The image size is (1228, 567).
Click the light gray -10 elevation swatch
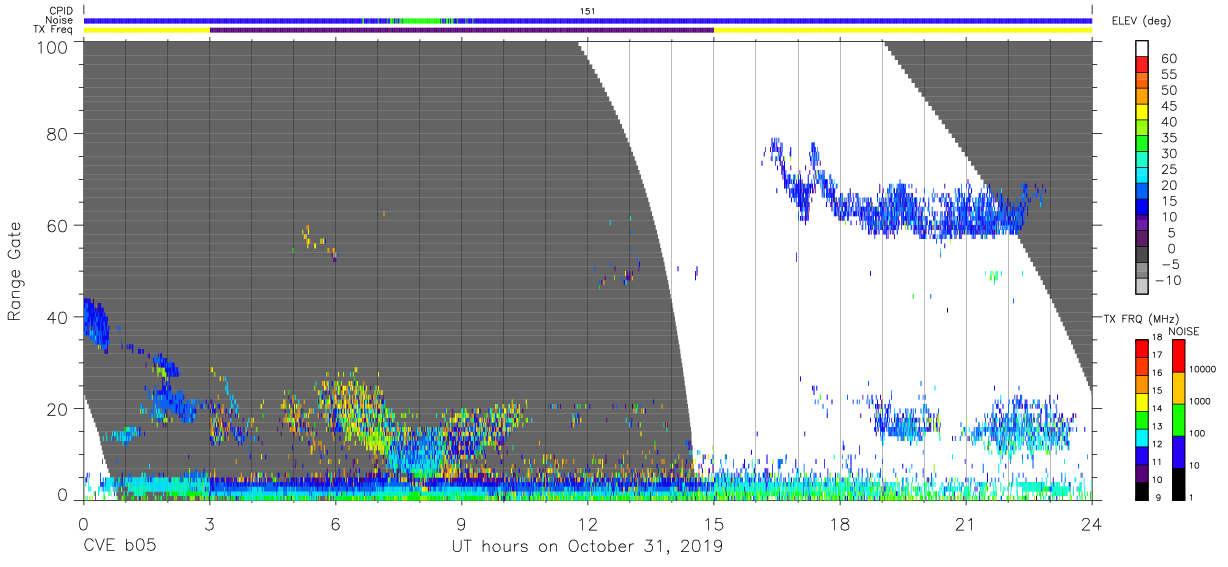(1144, 285)
